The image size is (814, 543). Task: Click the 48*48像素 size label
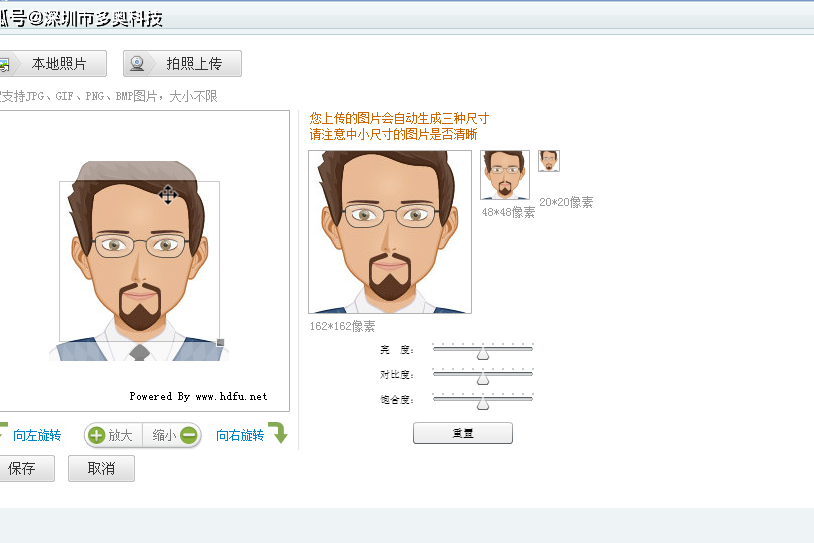(508, 212)
